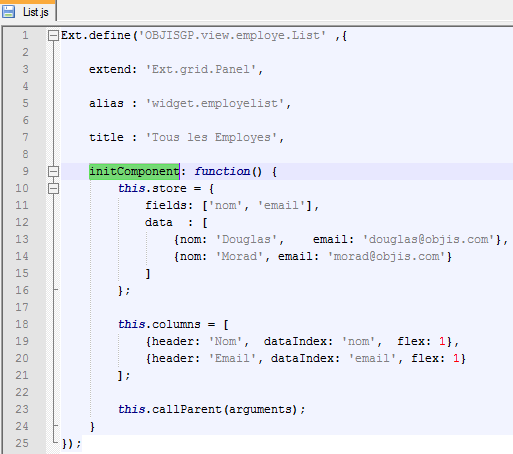
Task: Click the closing }); on line 25
Action: point(71,443)
